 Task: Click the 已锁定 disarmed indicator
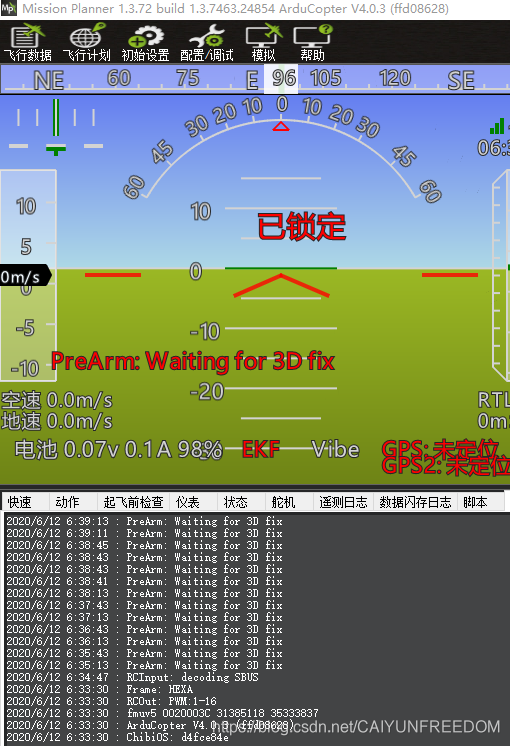click(x=301, y=226)
